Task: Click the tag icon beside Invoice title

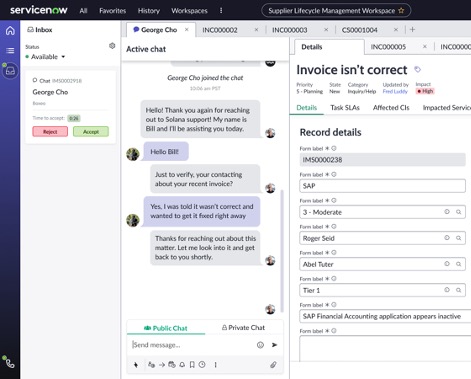Action: pos(417,69)
